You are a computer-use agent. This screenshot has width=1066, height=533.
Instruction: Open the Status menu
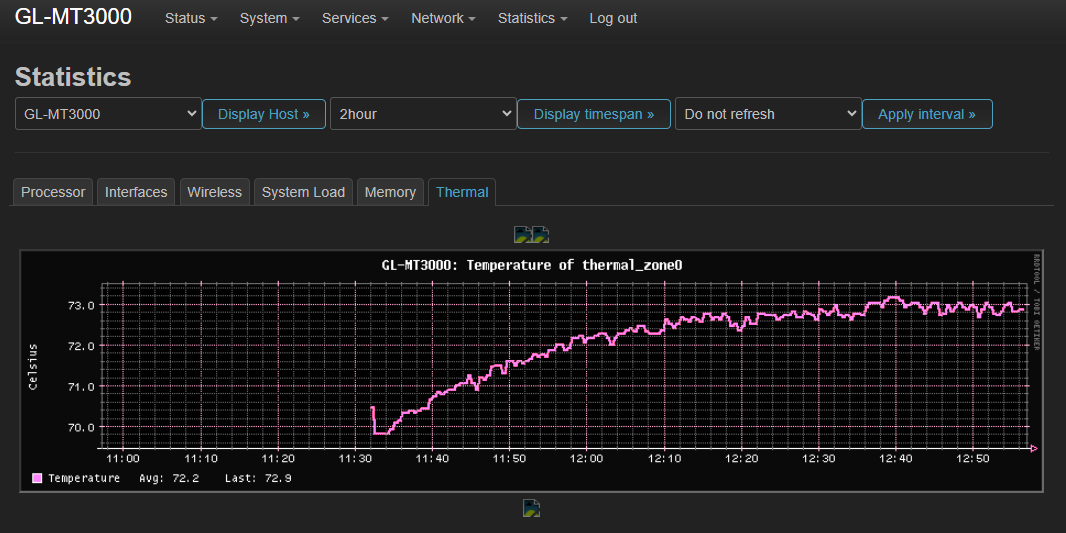191,18
